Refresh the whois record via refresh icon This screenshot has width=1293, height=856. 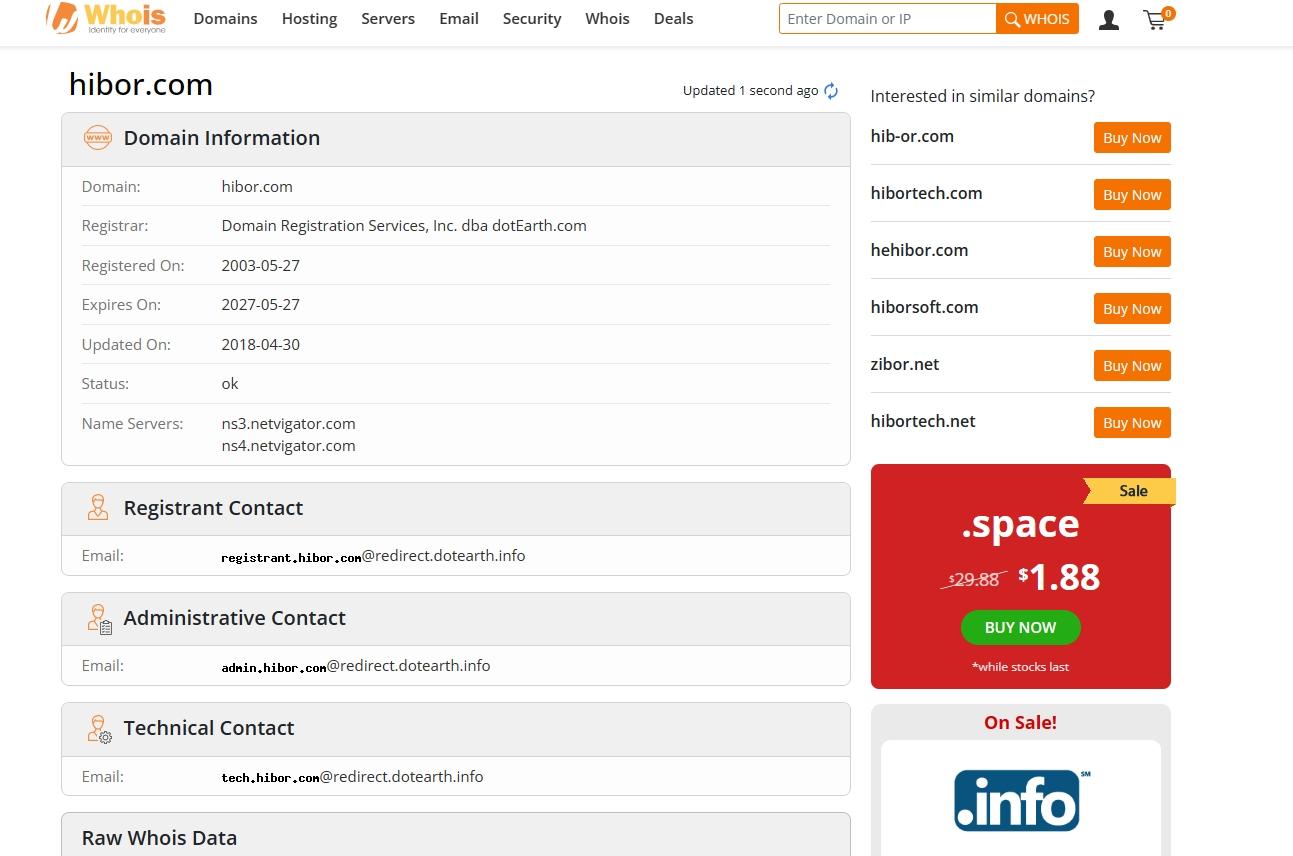coord(831,91)
